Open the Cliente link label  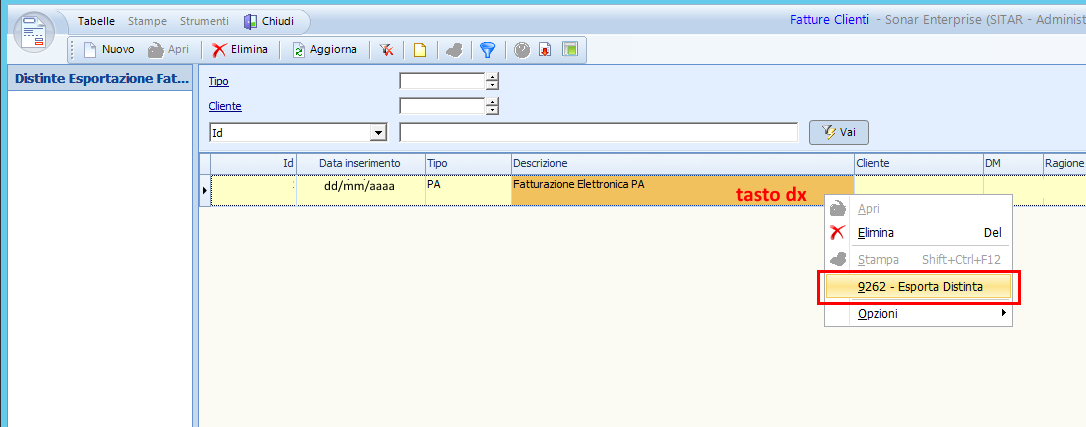[225, 106]
